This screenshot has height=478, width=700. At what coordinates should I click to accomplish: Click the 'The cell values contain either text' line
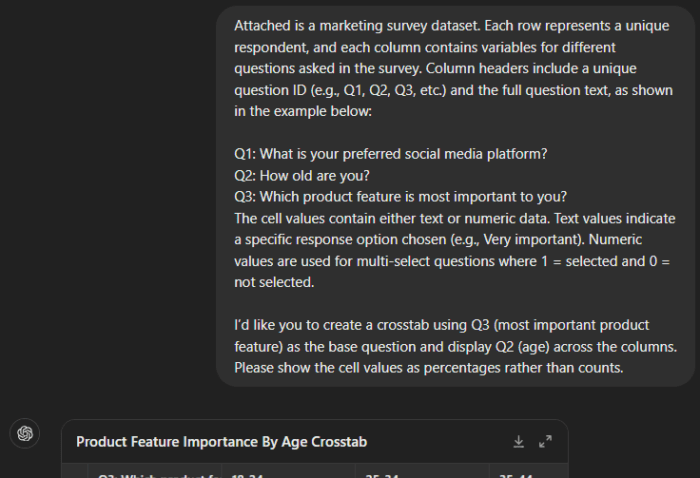454,218
